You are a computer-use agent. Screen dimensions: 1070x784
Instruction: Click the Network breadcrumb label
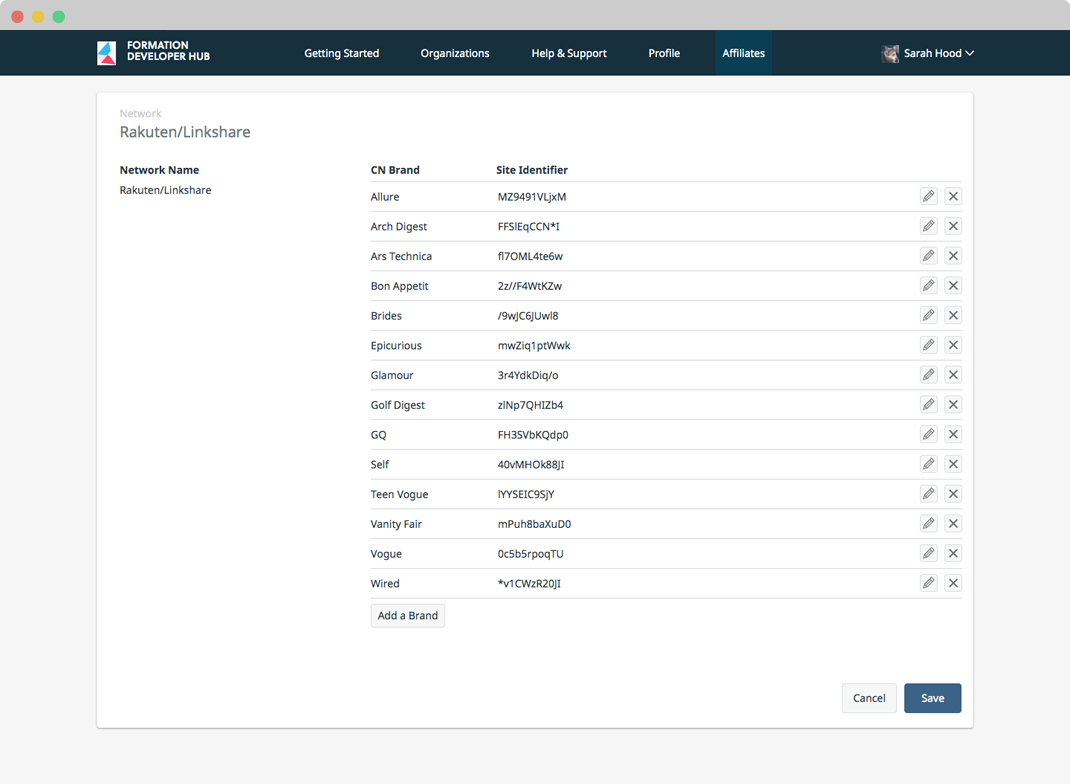(x=141, y=113)
